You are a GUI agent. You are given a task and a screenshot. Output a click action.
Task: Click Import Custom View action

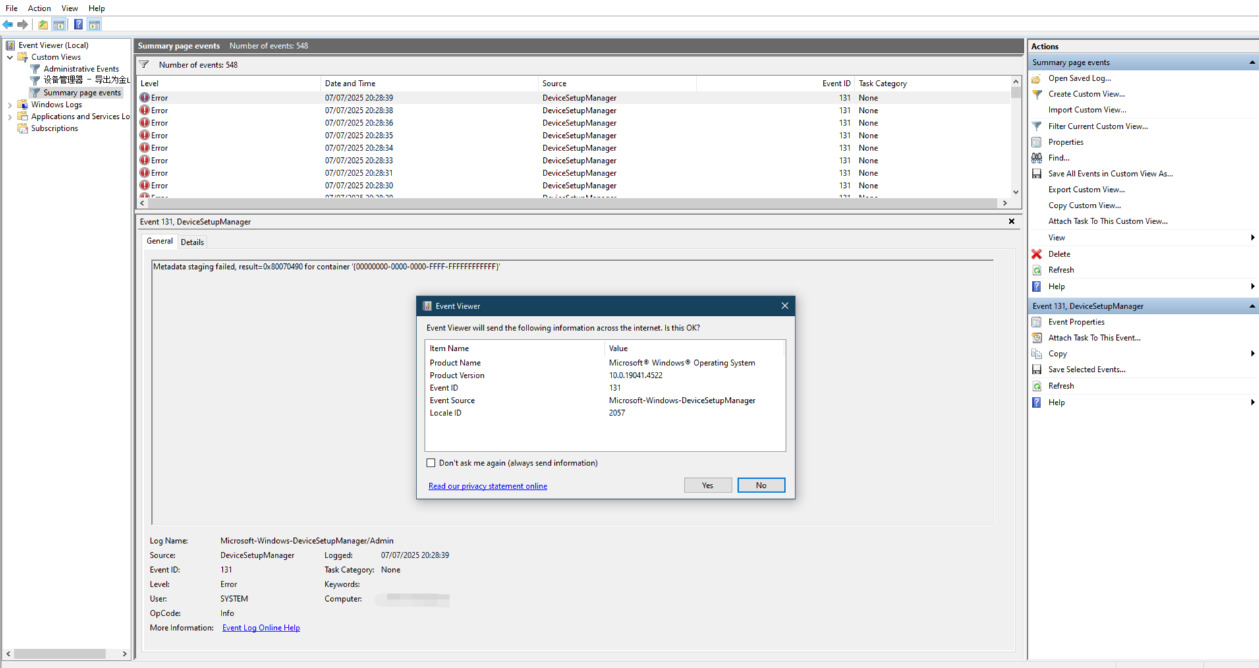click(1087, 110)
